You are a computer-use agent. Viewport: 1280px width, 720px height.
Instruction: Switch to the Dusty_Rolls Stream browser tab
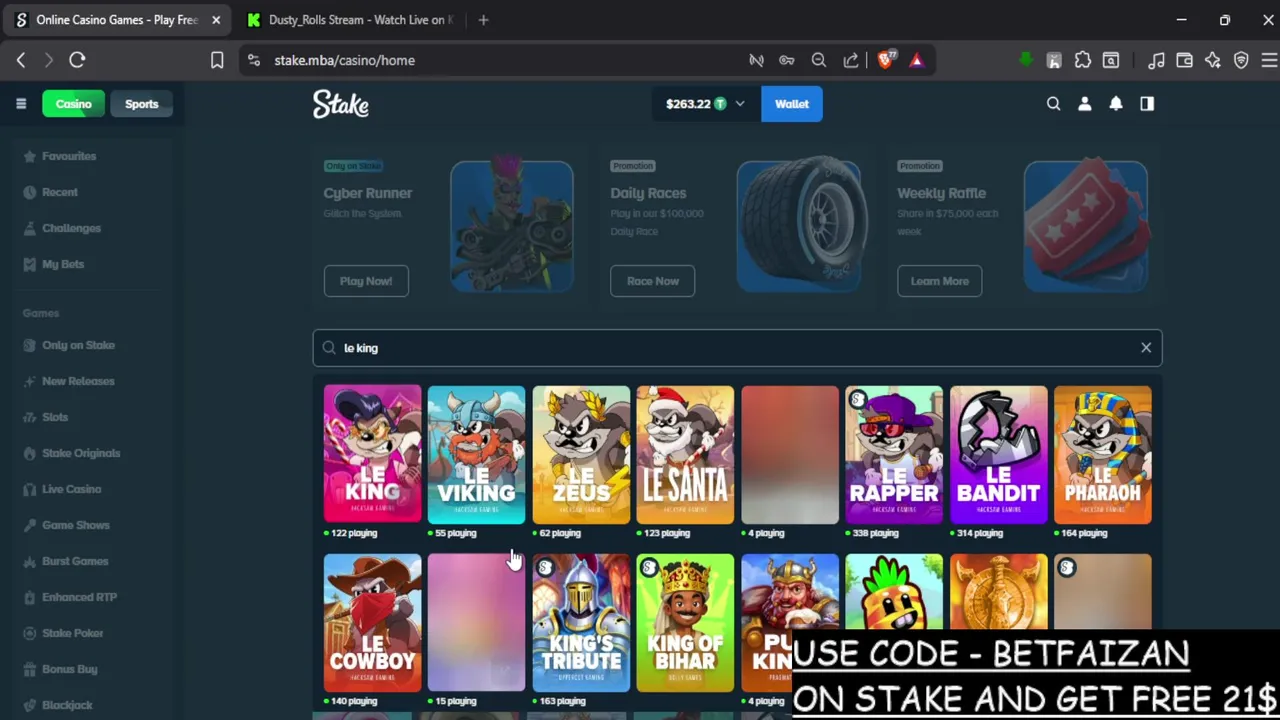click(350, 20)
